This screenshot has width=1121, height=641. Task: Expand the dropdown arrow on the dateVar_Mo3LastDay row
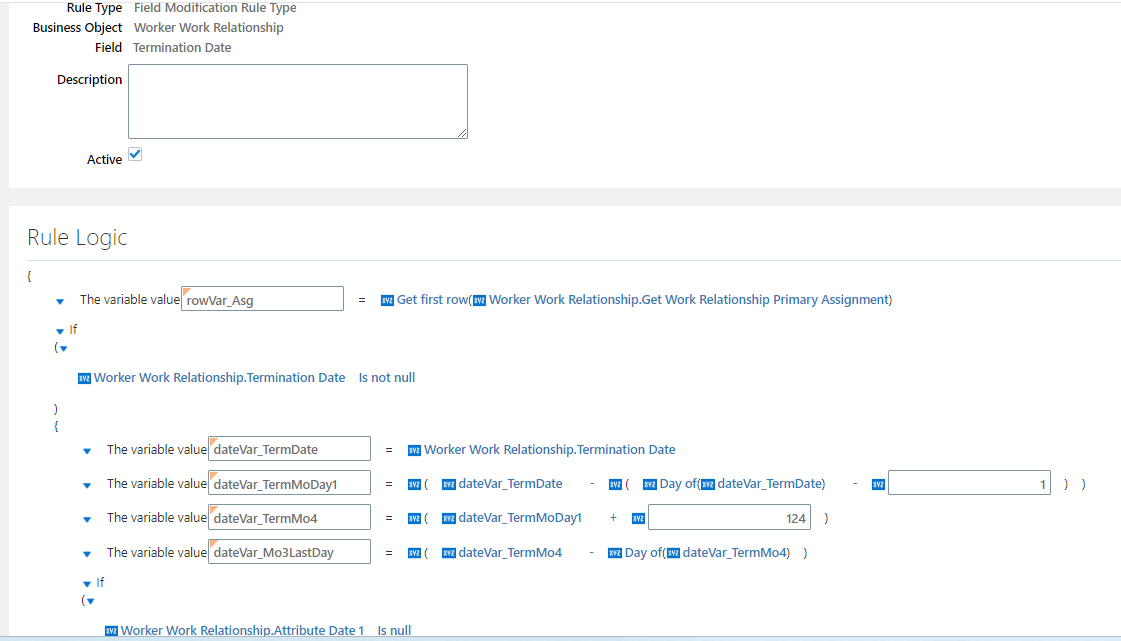(x=87, y=551)
